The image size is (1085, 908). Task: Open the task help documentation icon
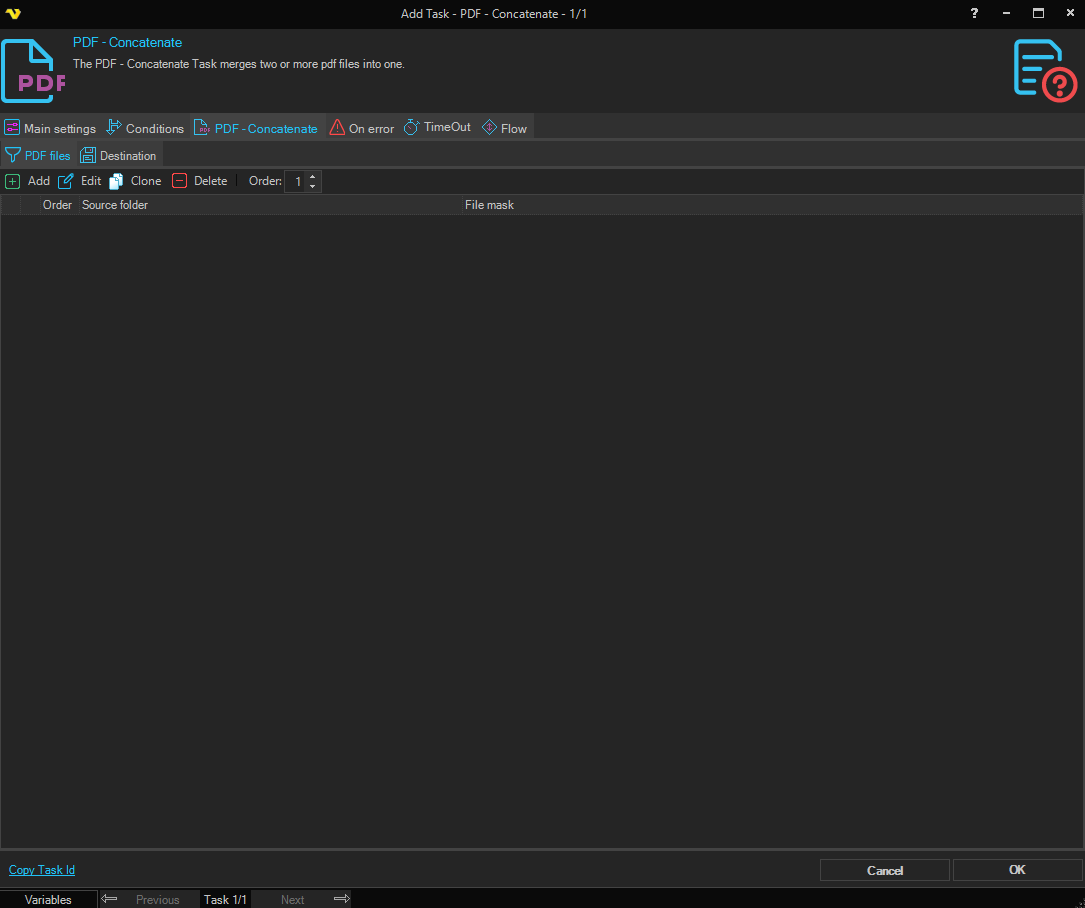click(1045, 71)
